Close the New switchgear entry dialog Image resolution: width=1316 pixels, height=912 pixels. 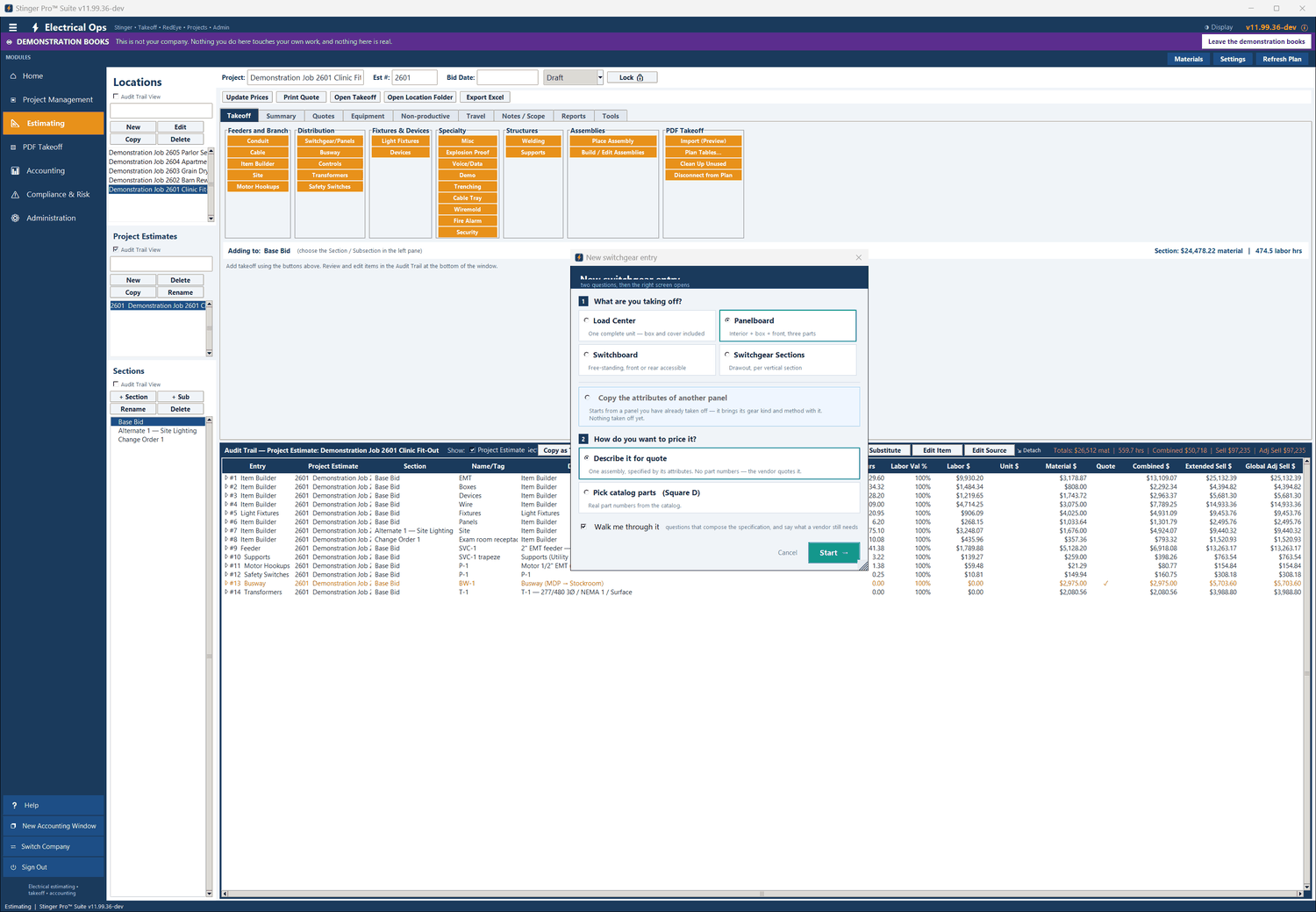[858, 257]
